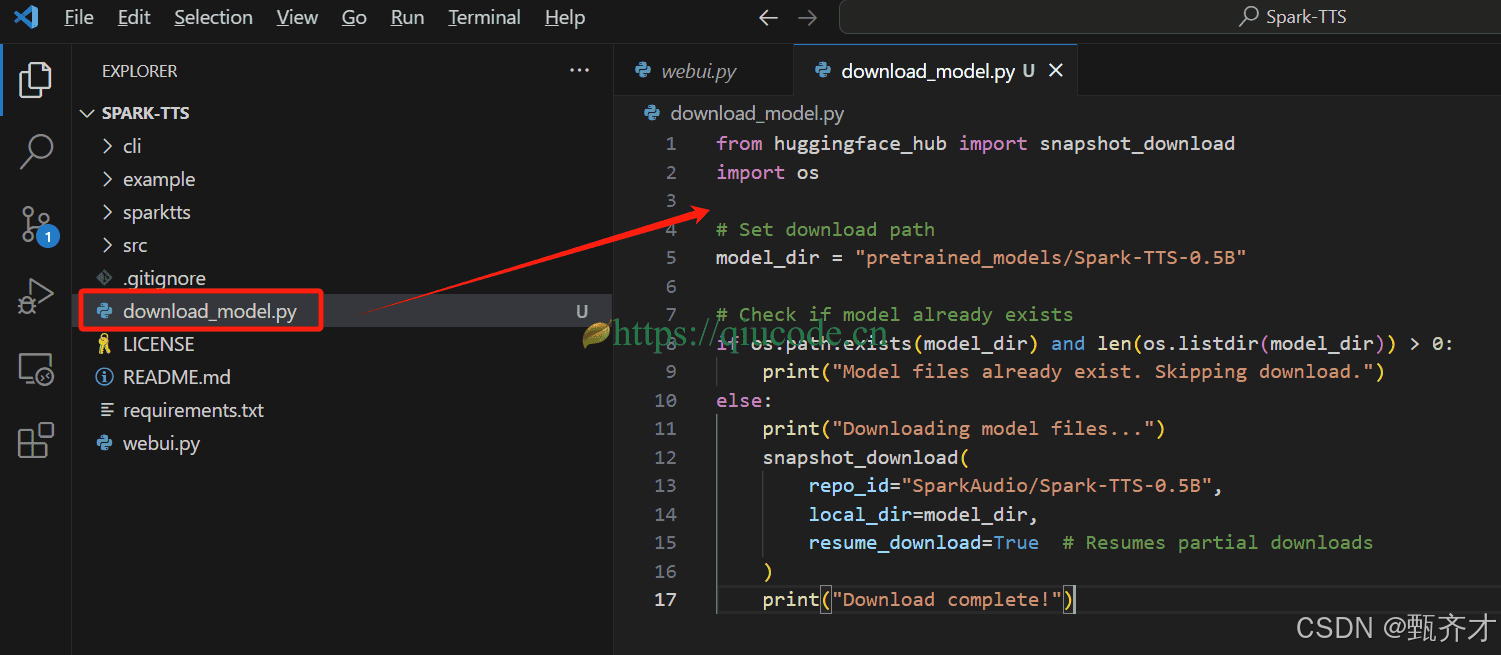This screenshot has height=655, width=1501.
Task: Click download_model.py in the breadcrumb
Action: pos(757,113)
